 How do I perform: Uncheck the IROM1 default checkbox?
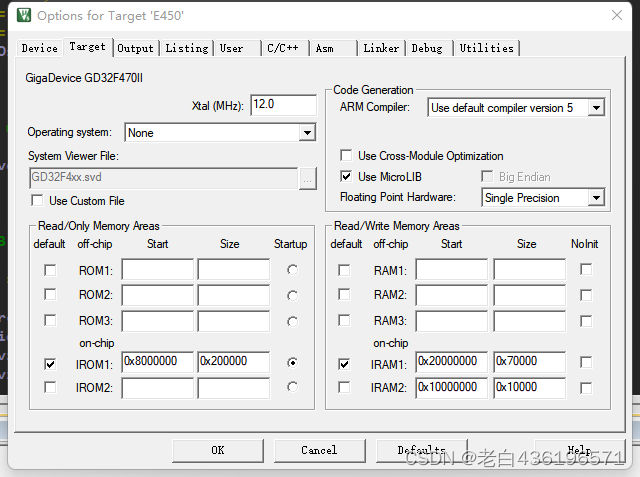tap(50, 364)
